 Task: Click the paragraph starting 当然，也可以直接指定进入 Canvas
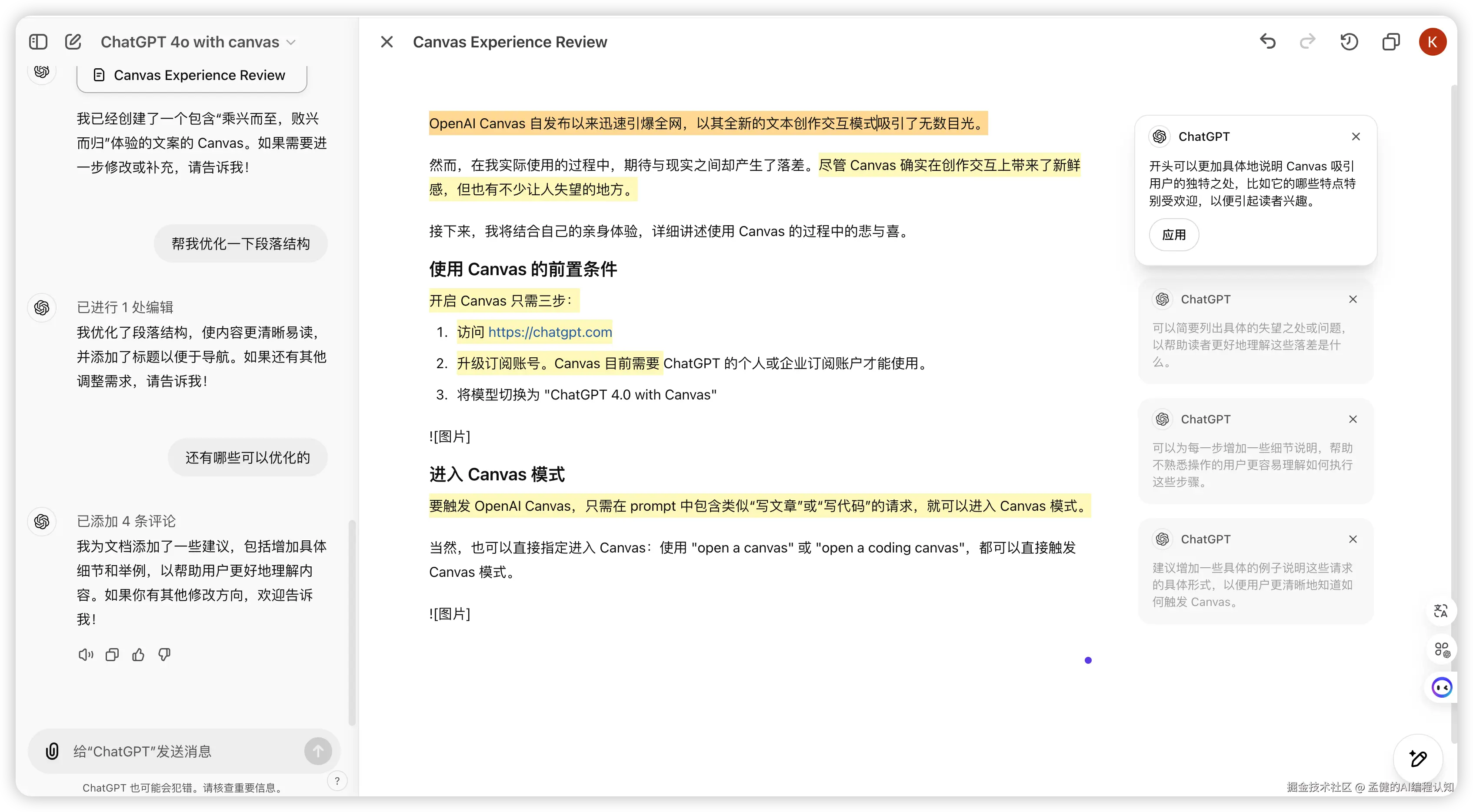pyautogui.click(x=752, y=560)
